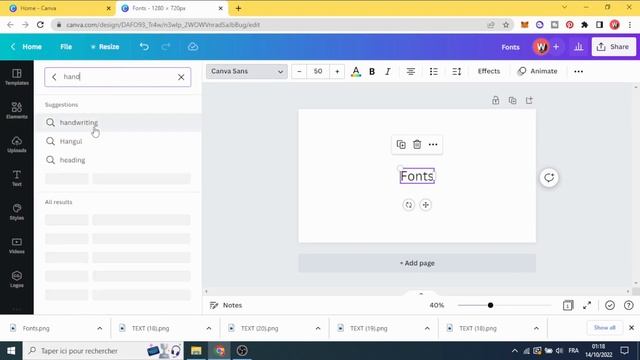
Task: Switch to the Home - Canva browser tab
Action: pyautogui.click(x=57, y=8)
